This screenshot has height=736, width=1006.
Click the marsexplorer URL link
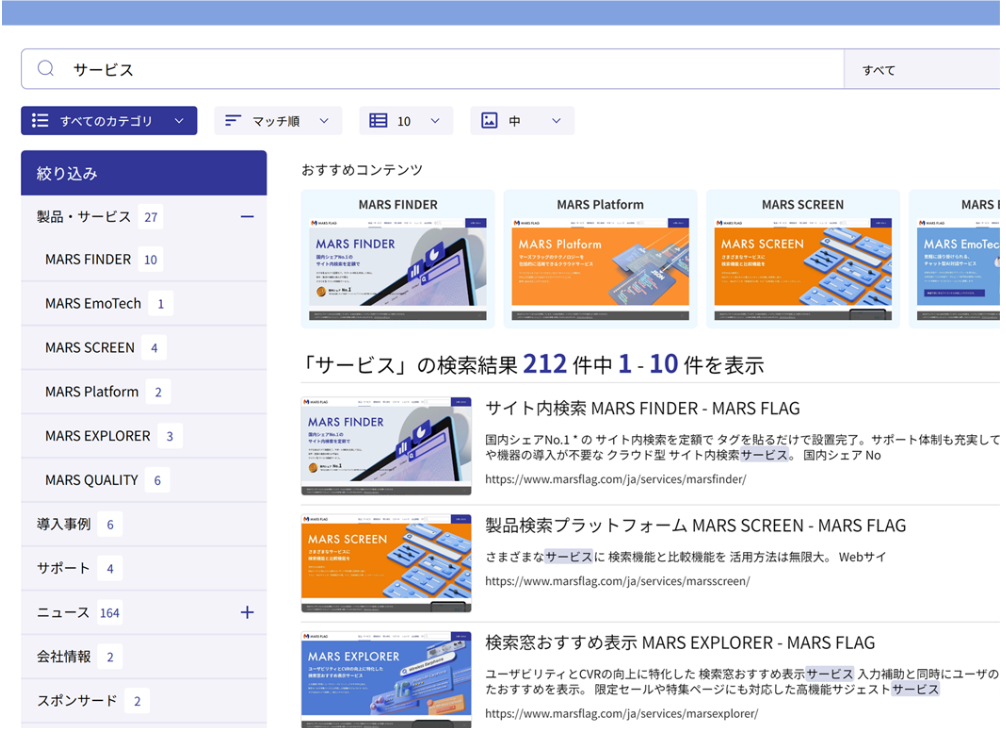click(x=622, y=714)
